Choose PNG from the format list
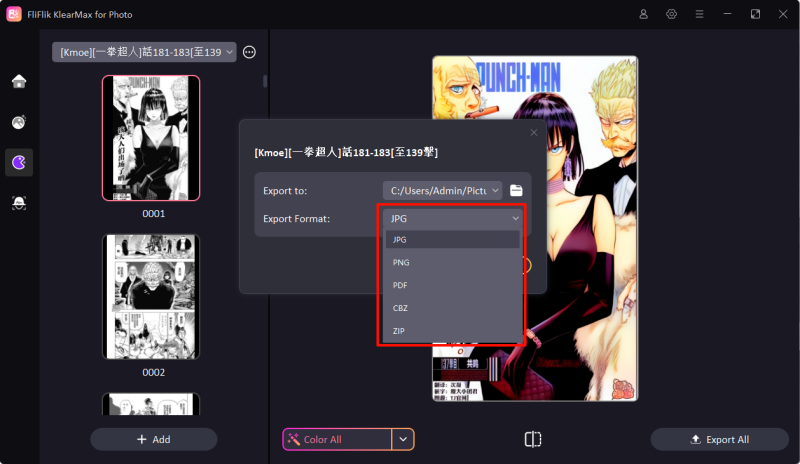 (453, 262)
